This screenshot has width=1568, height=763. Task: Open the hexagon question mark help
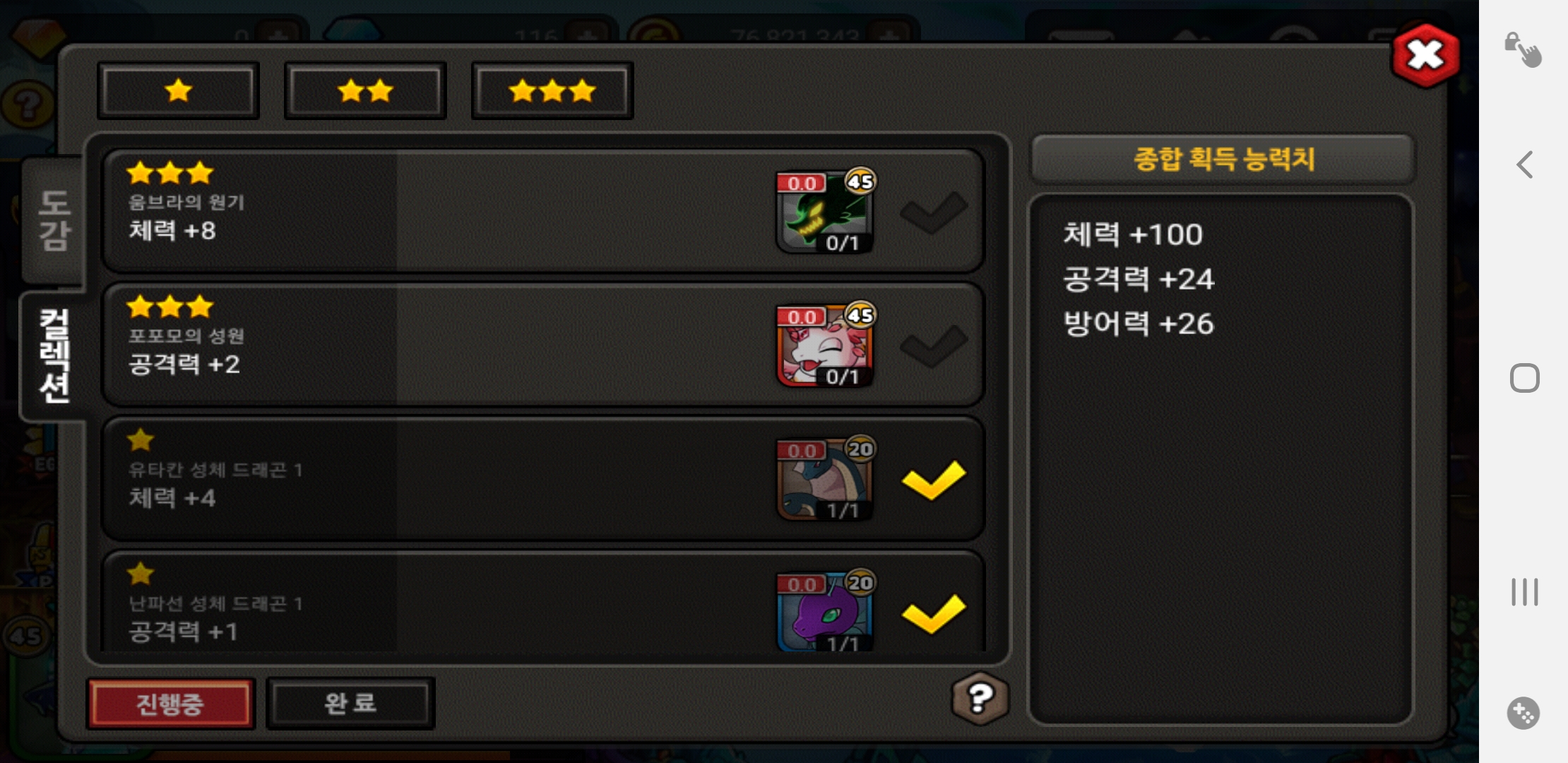(980, 699)
